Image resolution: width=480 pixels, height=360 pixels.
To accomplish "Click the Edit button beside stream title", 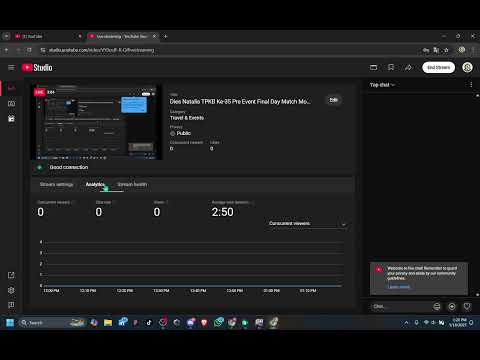I will pos(334,100).
